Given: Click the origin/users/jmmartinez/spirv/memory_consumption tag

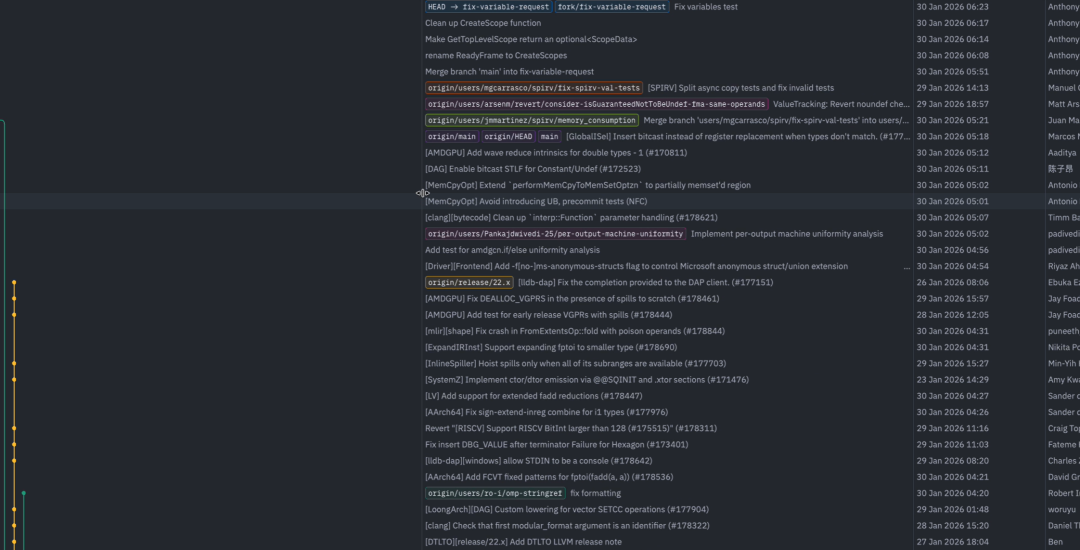Looking at the screenshot, I should pyautogui.click(x=532, y=120).
